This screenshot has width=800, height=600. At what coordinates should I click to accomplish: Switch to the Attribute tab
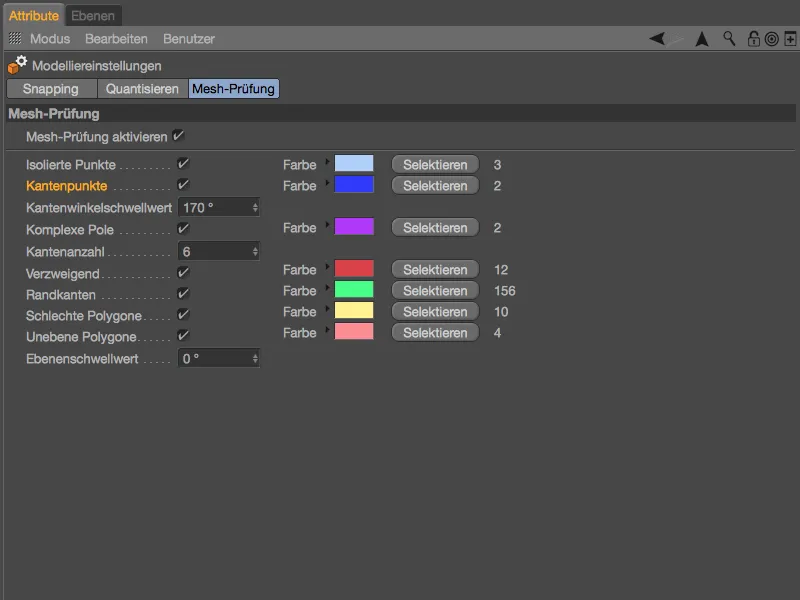pos(34,16)
